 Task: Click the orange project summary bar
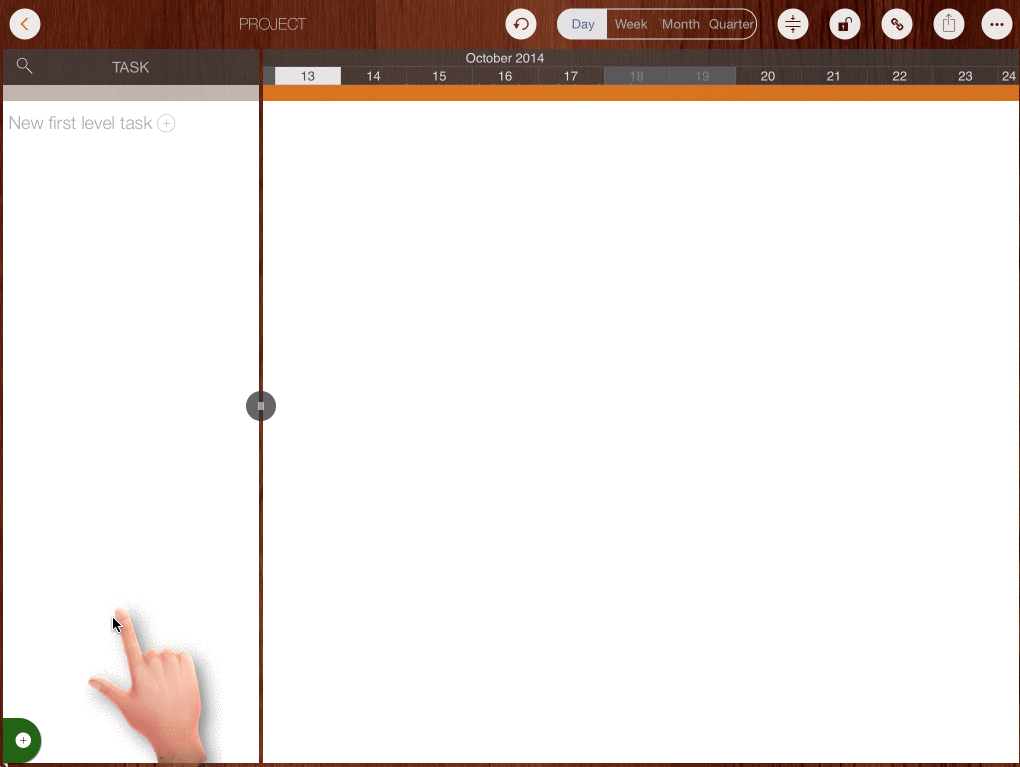640,93
